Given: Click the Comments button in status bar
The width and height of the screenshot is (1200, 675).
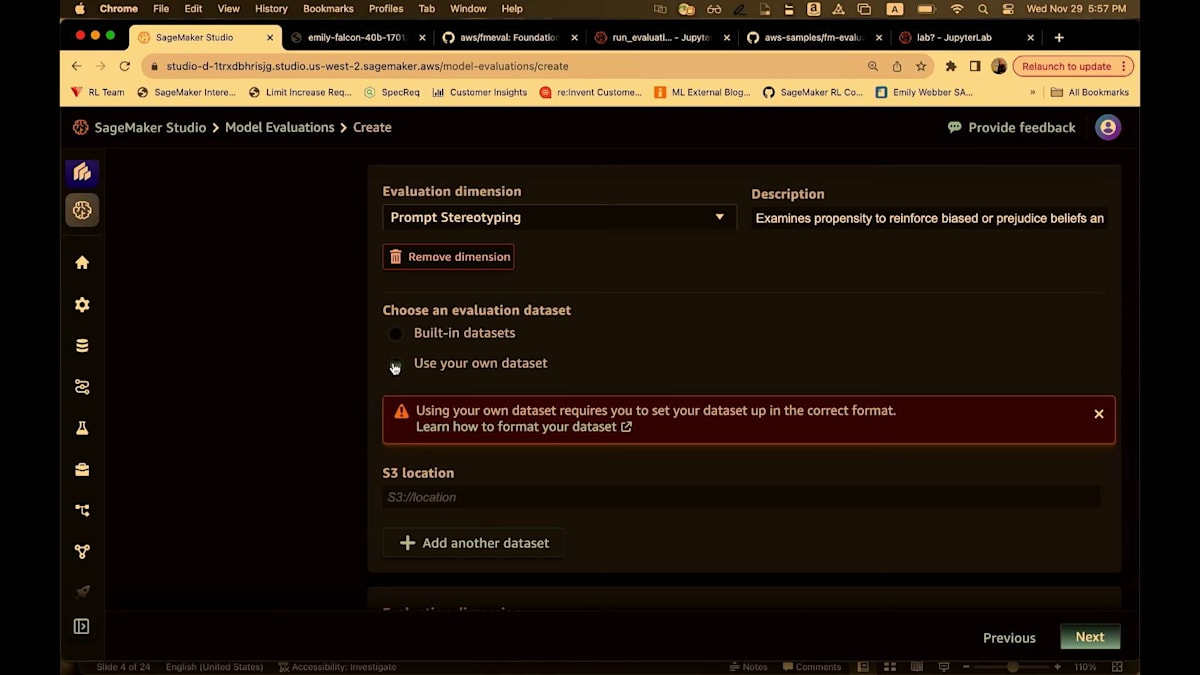Looking at the screenshot, I should click(x=812, y=667).
